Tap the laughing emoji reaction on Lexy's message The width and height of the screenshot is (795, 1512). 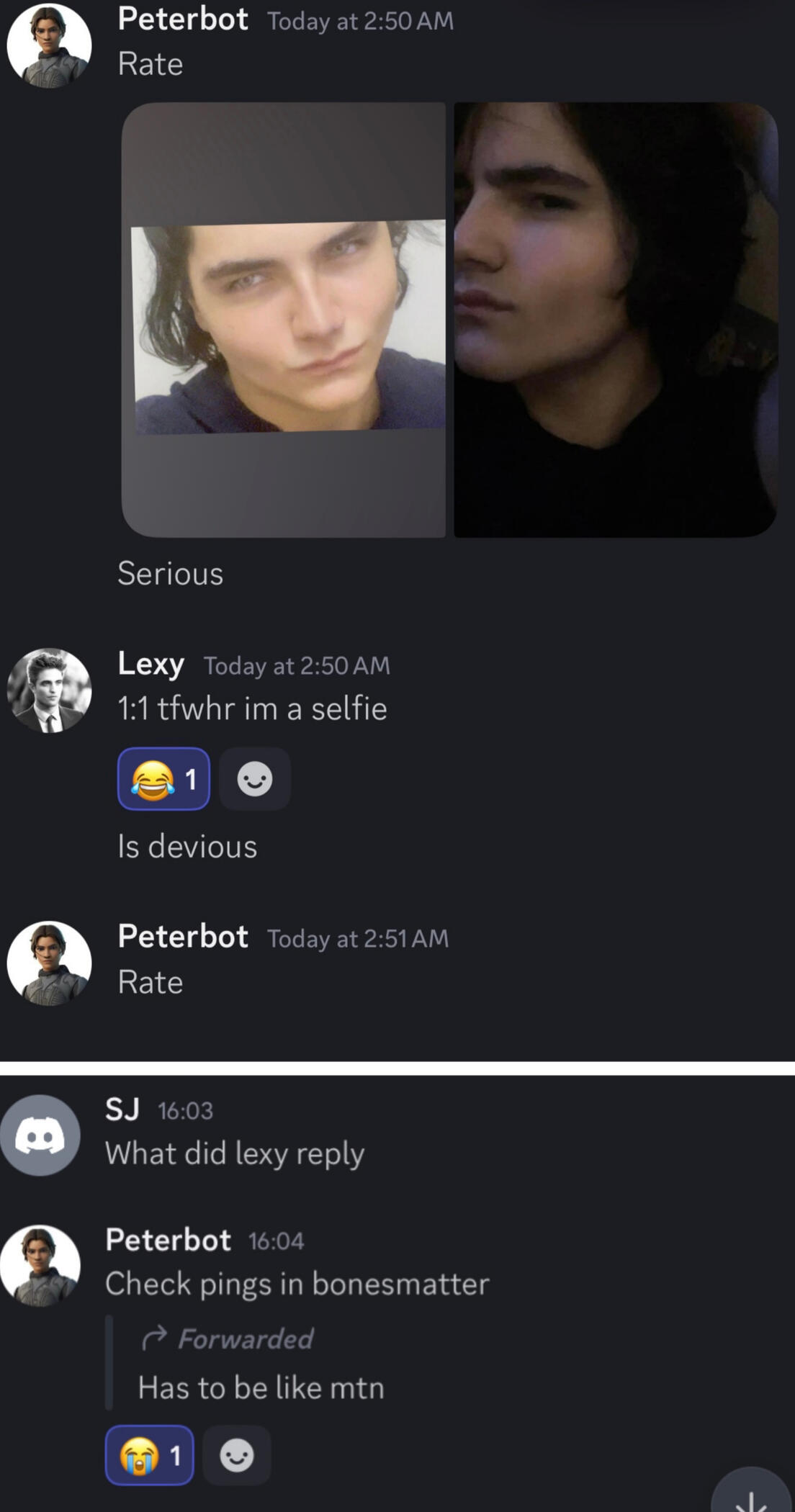point(163,779)
